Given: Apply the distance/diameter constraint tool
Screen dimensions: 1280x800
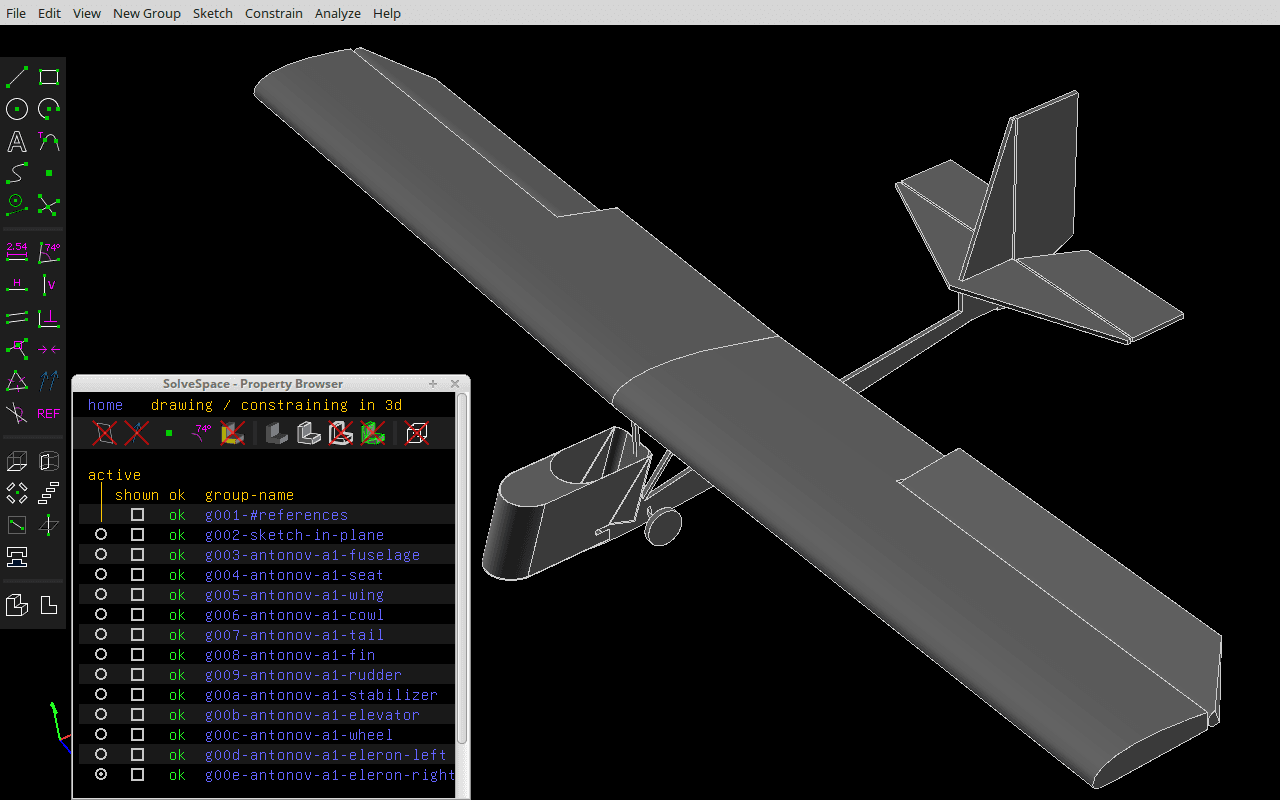Looking at the screenshot, I should click(x=17, y=251).
